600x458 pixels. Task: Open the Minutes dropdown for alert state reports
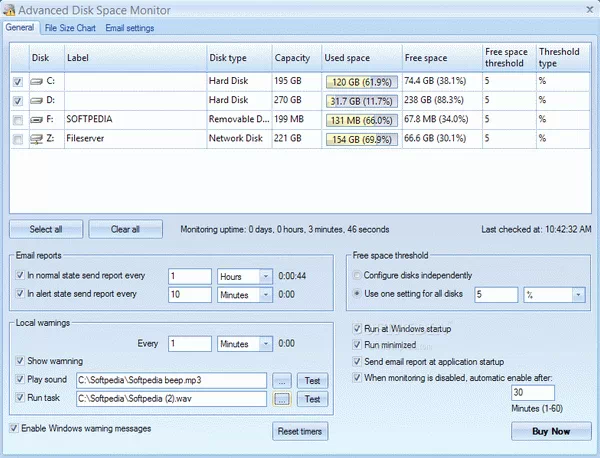(266, 295)
